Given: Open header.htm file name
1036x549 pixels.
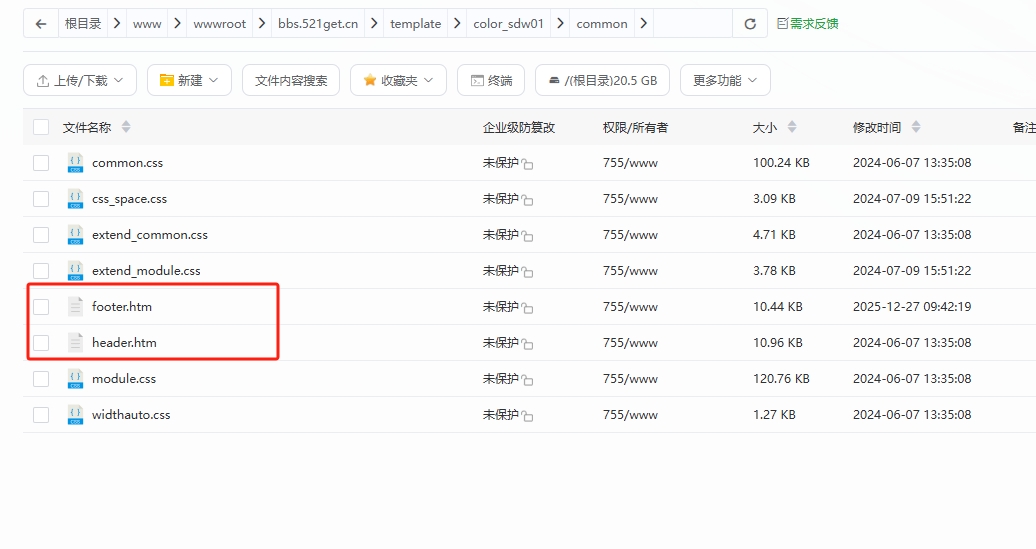Looking at the screenshot, I should [124, 343].
